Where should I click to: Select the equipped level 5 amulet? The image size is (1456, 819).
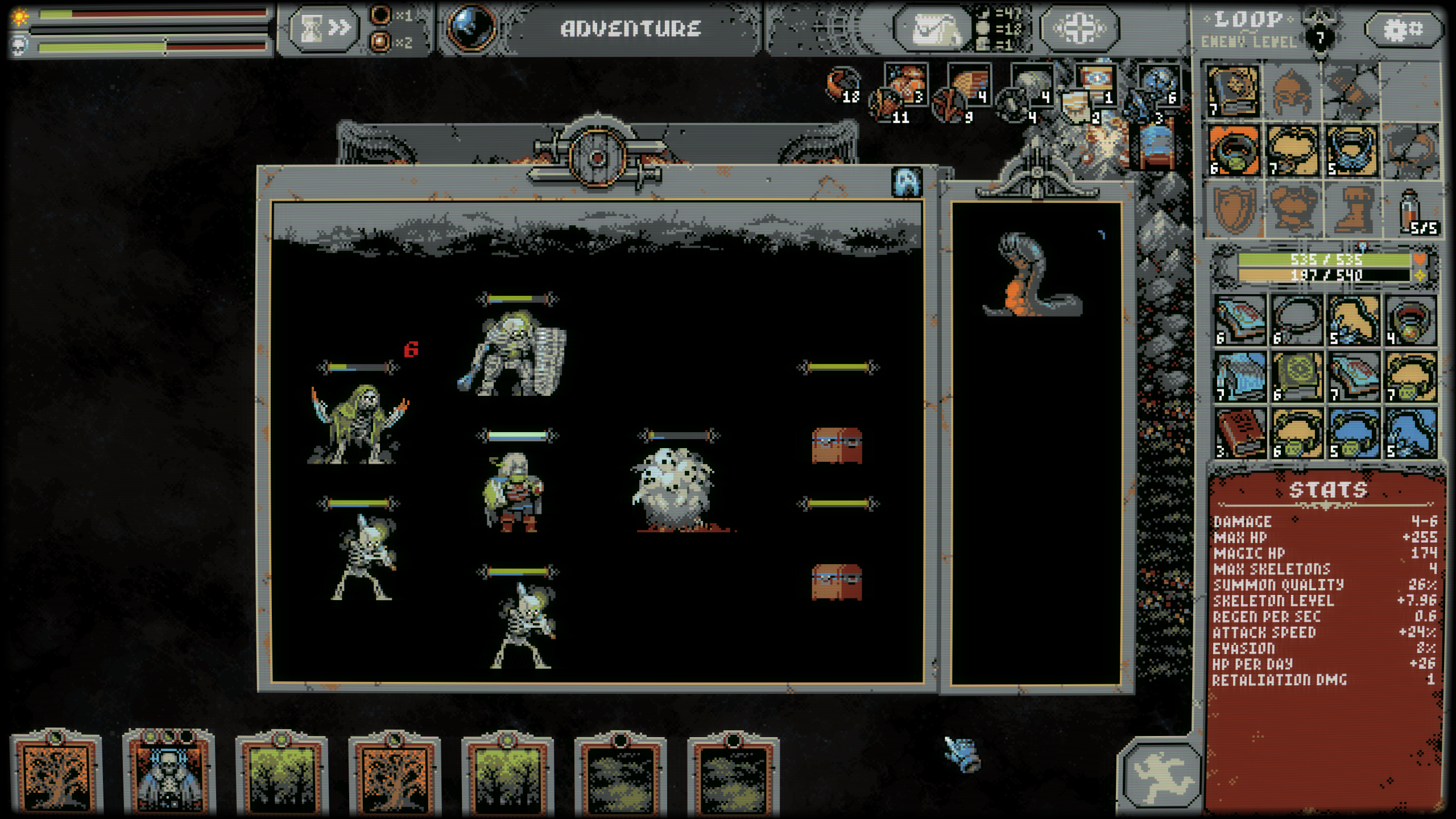pyautogui.click(x=1351, y=150)
